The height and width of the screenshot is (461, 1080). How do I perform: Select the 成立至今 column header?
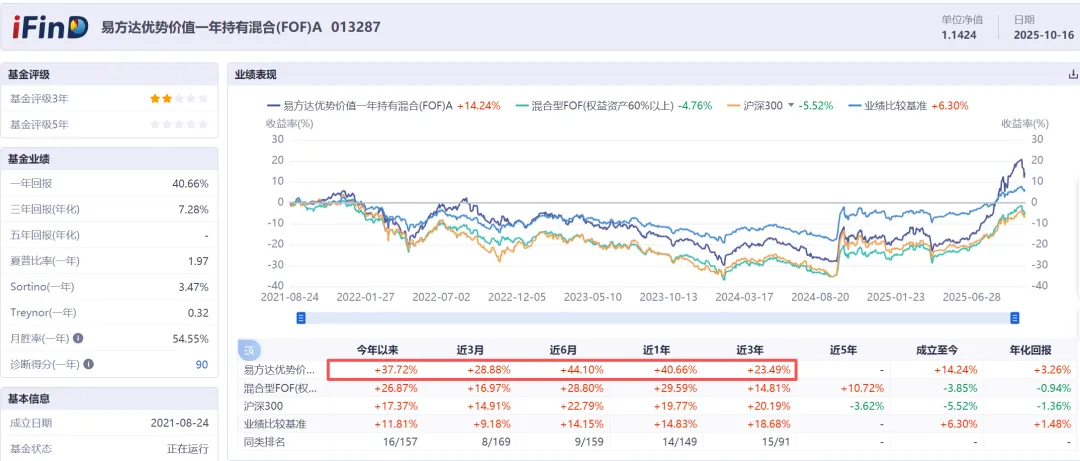(x=939, y=351)
